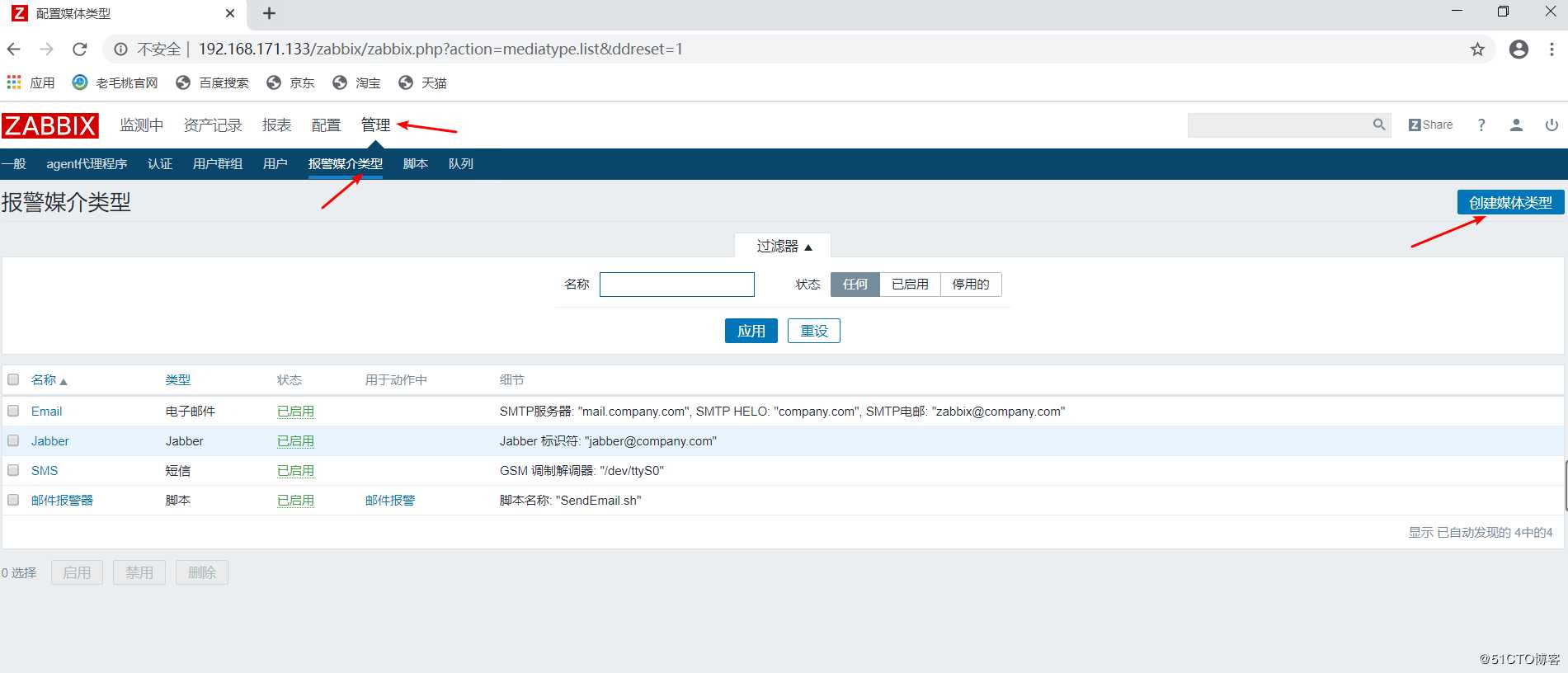This screenshot has height=673, width=1568.
Task: Click the blue 应用 filter button
Action: point(751,331)
